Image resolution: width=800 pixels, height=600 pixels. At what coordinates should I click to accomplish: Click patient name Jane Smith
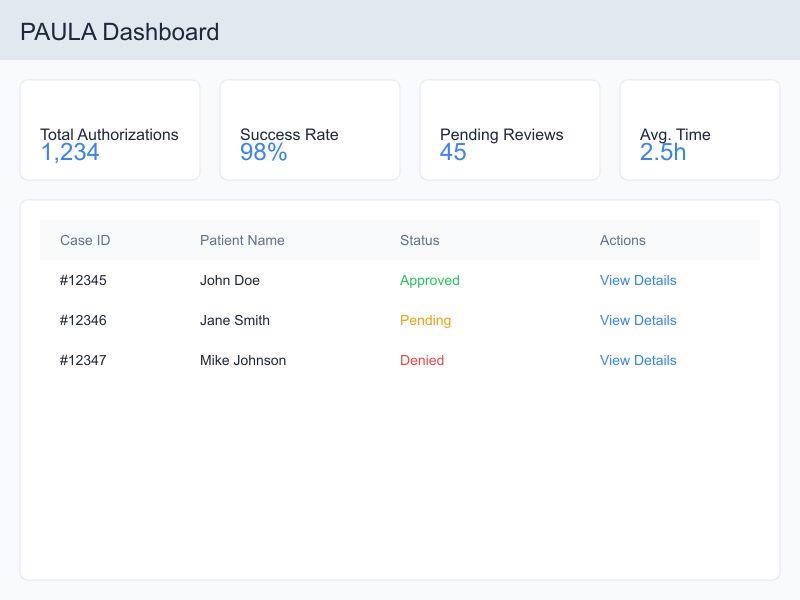[235, 320]
